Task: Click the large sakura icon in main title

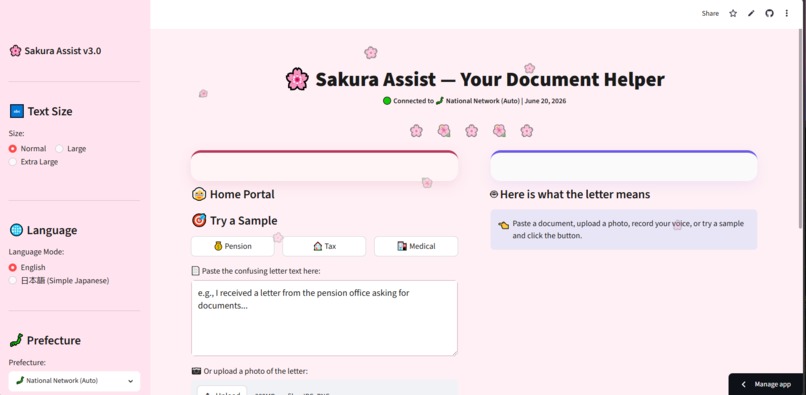Action: [x=297, y=79]
